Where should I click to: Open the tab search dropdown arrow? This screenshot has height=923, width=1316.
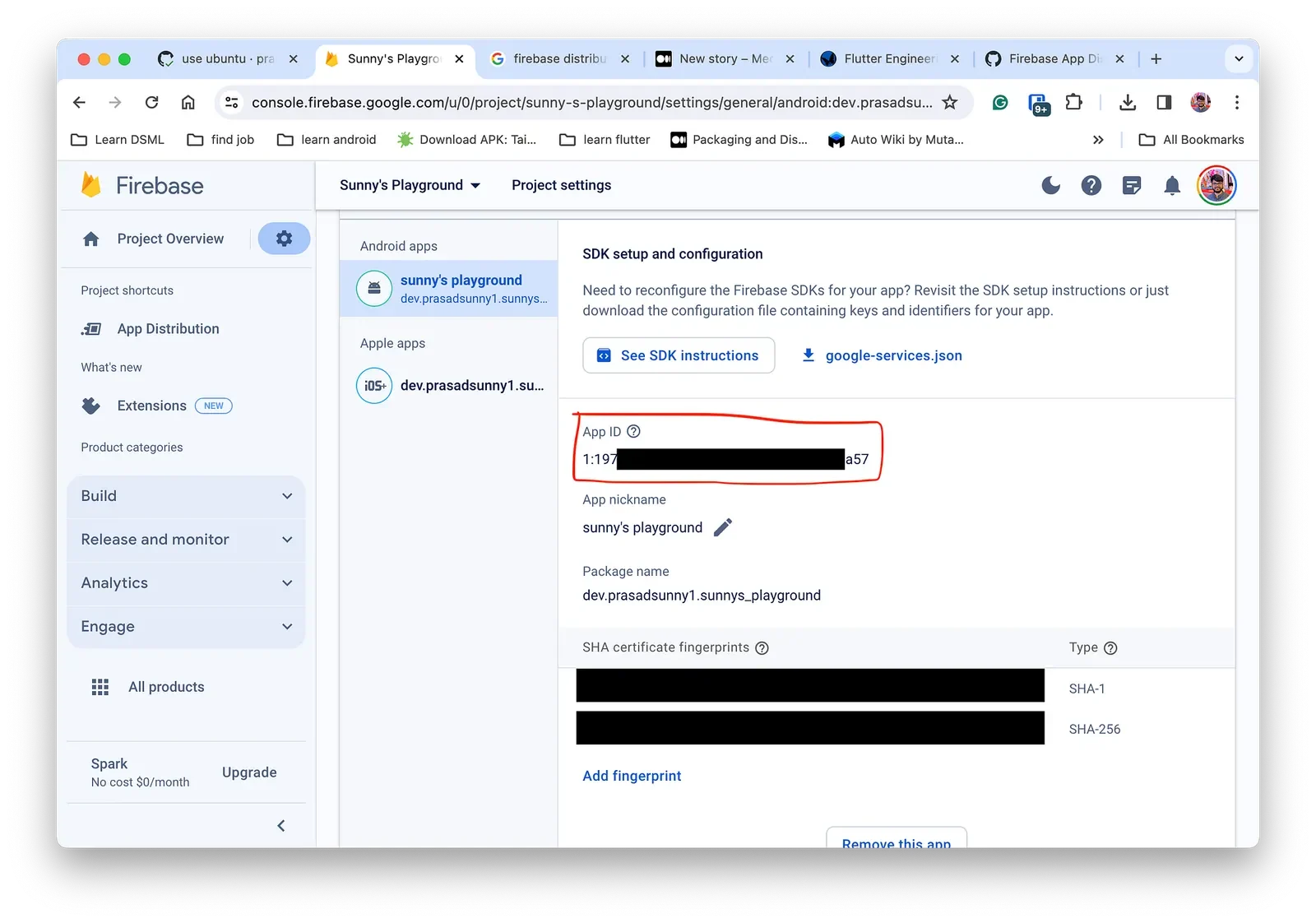tap(1239, 58)
